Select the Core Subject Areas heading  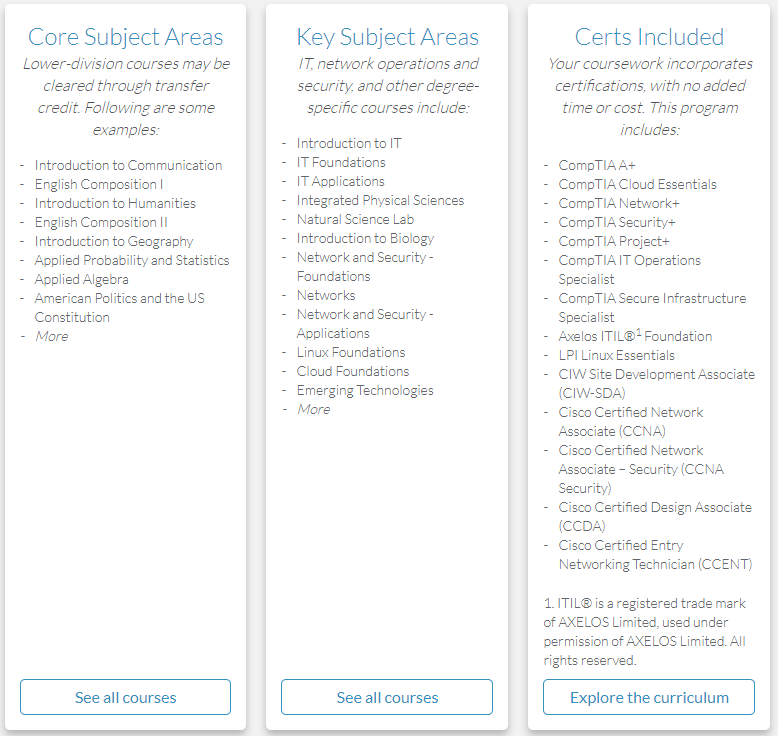tap(126, 37)
